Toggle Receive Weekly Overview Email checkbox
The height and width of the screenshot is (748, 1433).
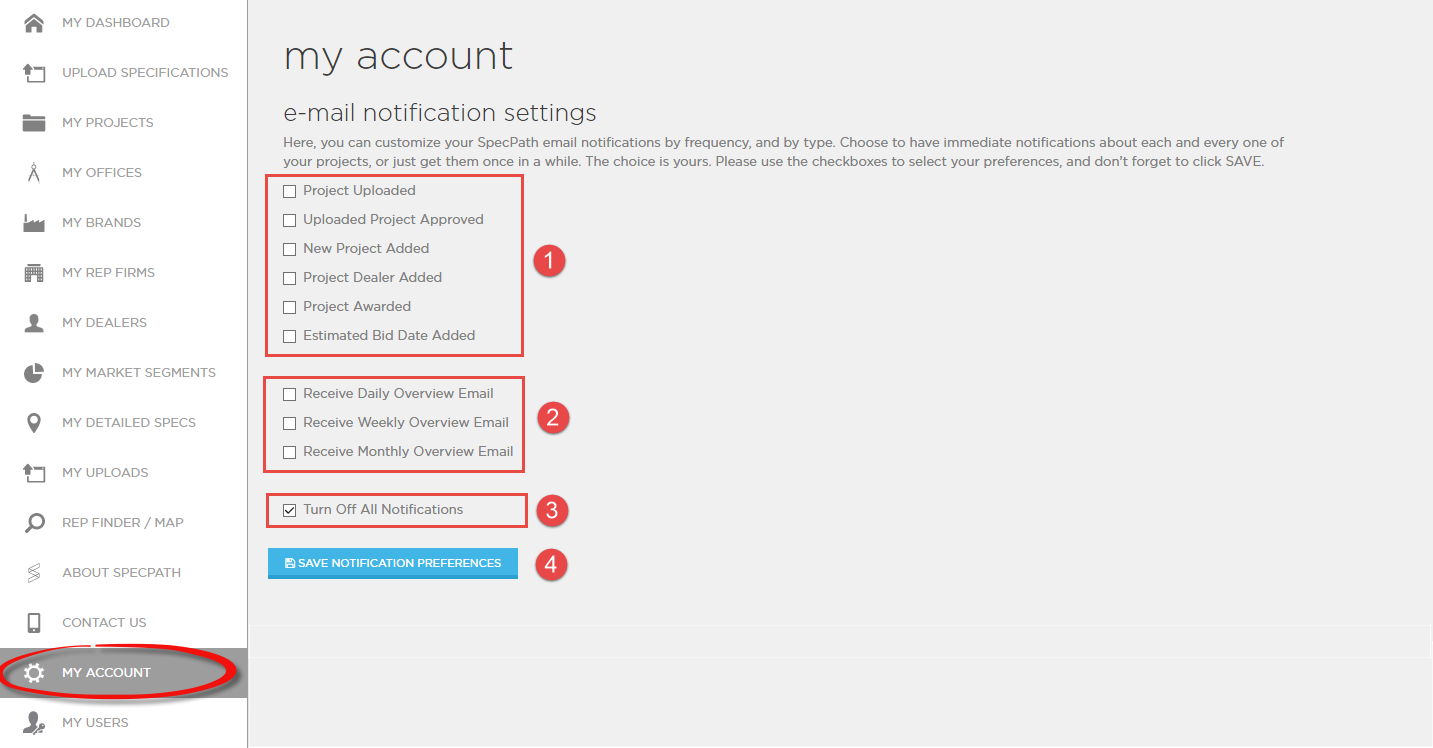[290, 423]
